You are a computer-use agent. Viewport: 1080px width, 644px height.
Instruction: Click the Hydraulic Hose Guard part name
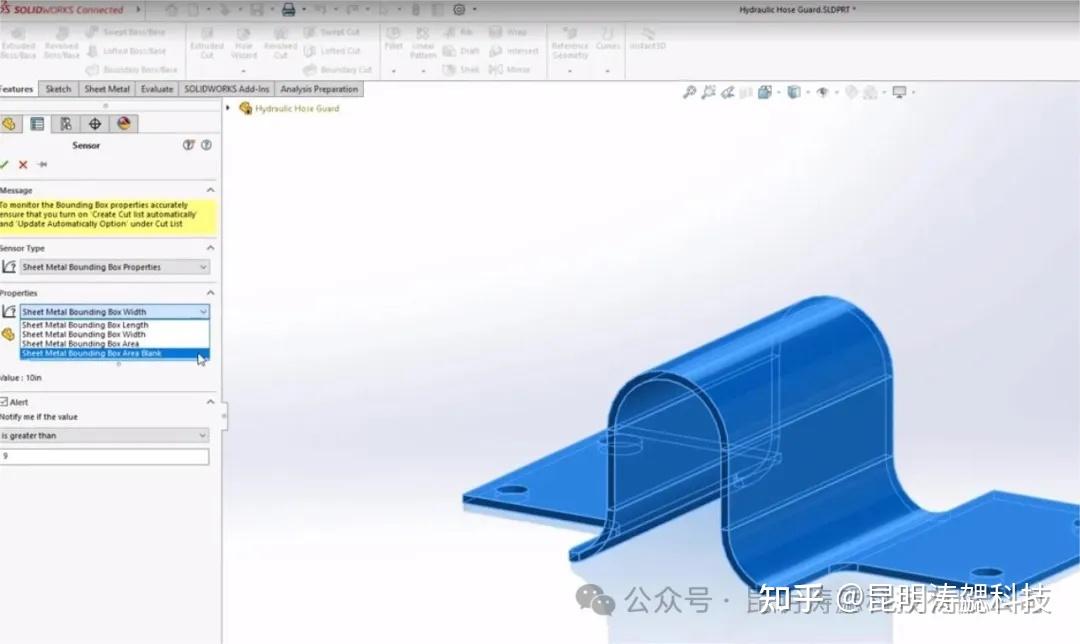click(297, 109)
